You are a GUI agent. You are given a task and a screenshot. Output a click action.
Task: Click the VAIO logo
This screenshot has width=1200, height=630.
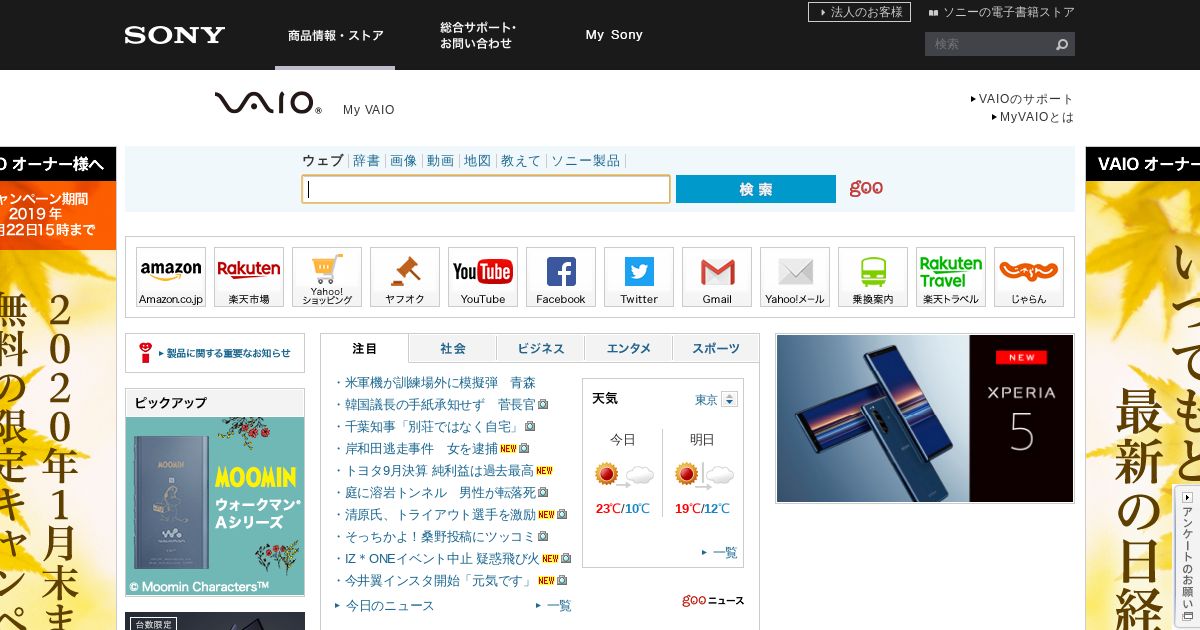coord(268,103)
